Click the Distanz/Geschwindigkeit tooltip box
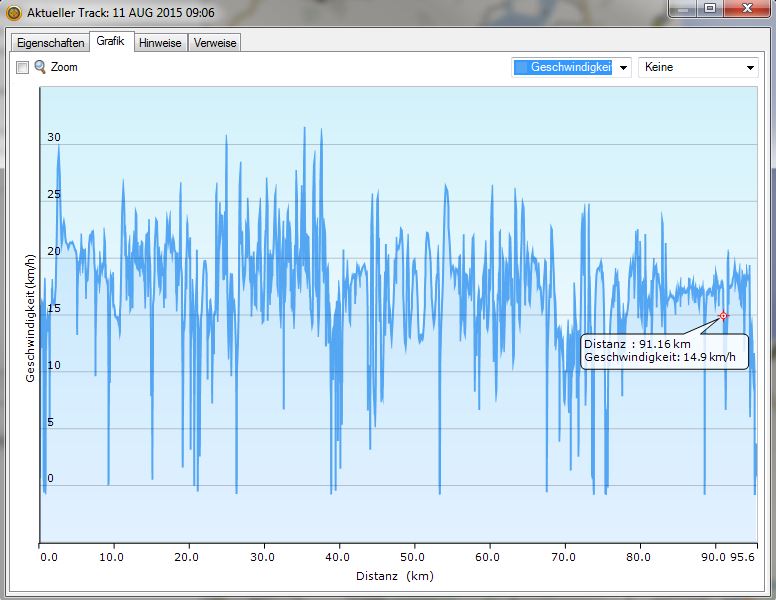 pos(664,351)
